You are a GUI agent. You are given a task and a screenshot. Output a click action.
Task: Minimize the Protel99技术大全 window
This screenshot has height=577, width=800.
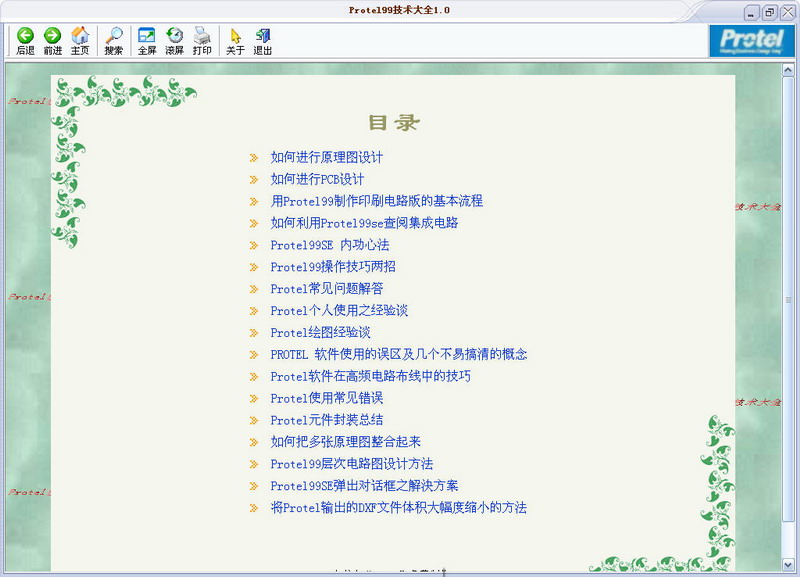(x=751, y=13)
